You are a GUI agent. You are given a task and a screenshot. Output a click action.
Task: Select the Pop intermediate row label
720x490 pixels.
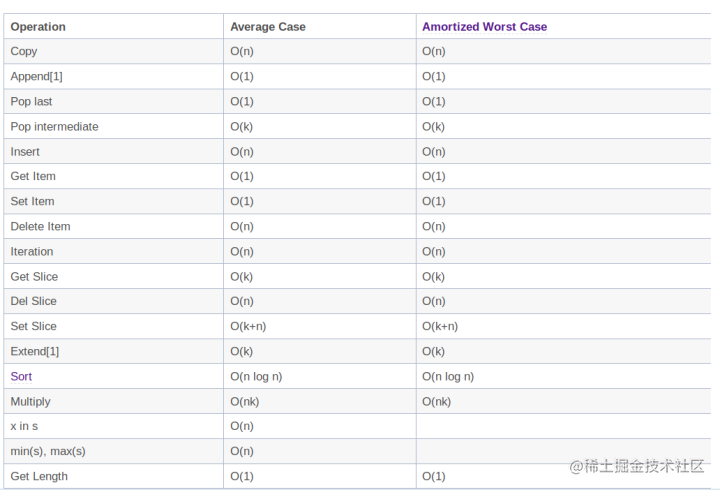click(54, 127)
